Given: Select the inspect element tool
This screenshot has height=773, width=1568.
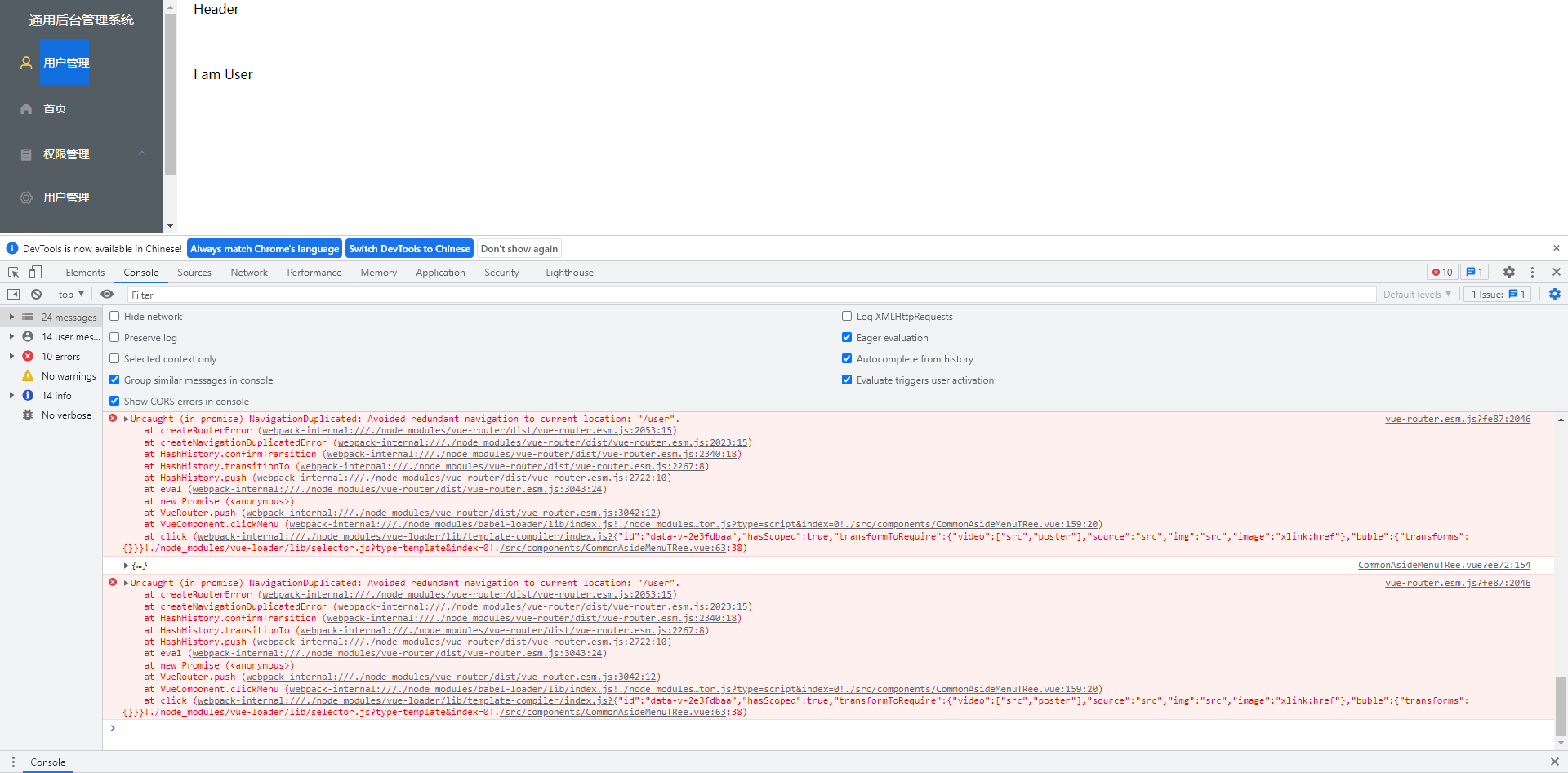Looking at the screenshot, I should click(x=12, y=271).
